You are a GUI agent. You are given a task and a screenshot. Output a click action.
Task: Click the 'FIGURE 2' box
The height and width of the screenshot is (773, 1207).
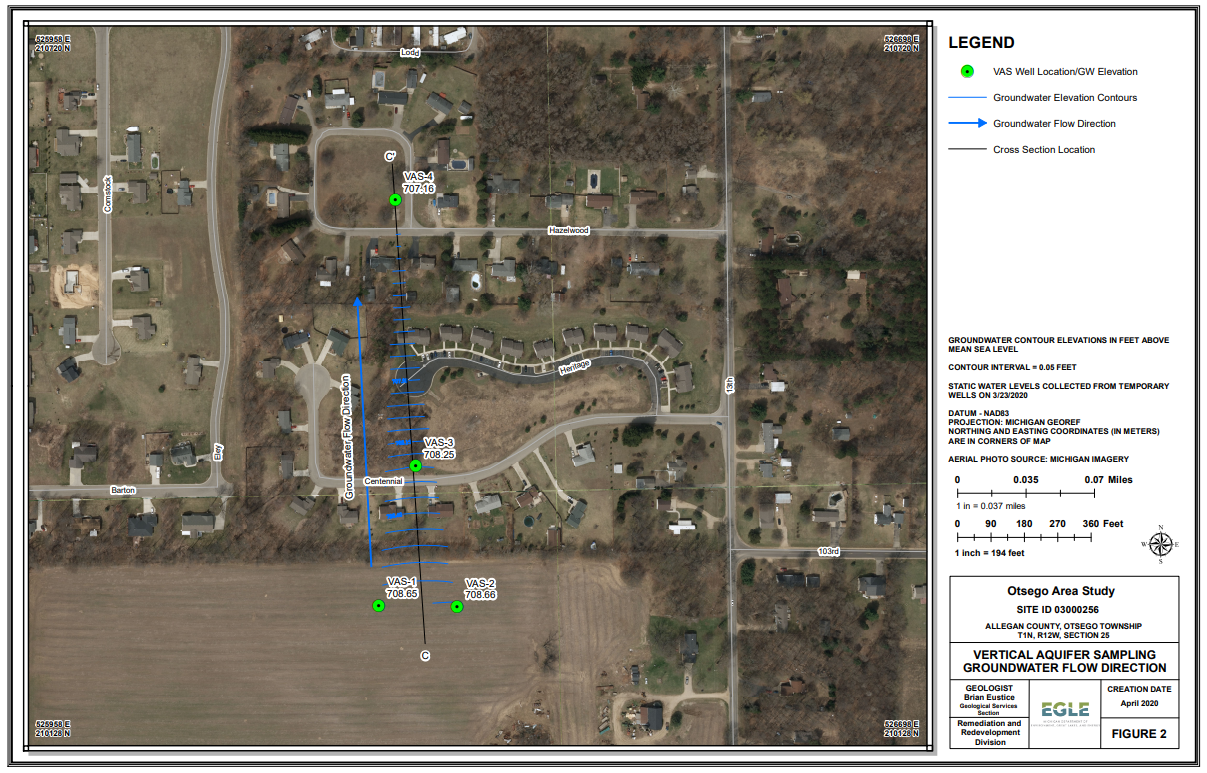point(1139,734)
